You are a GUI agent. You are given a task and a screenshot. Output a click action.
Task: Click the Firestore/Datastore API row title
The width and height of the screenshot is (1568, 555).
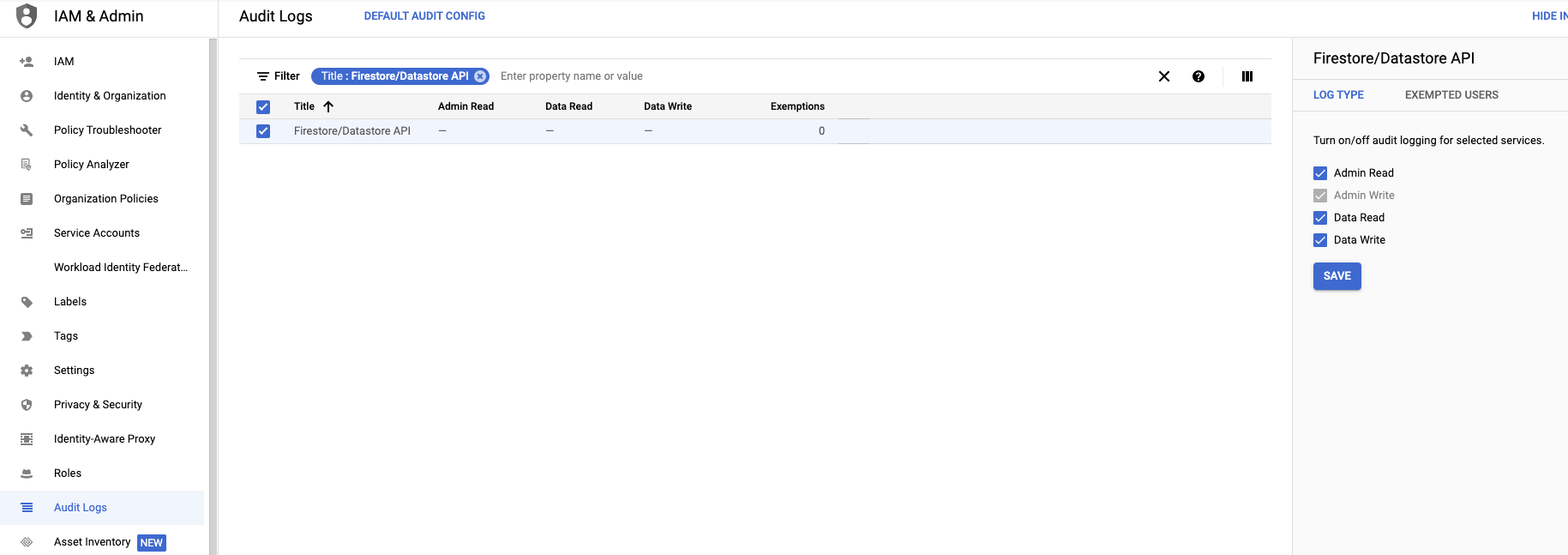352,131
